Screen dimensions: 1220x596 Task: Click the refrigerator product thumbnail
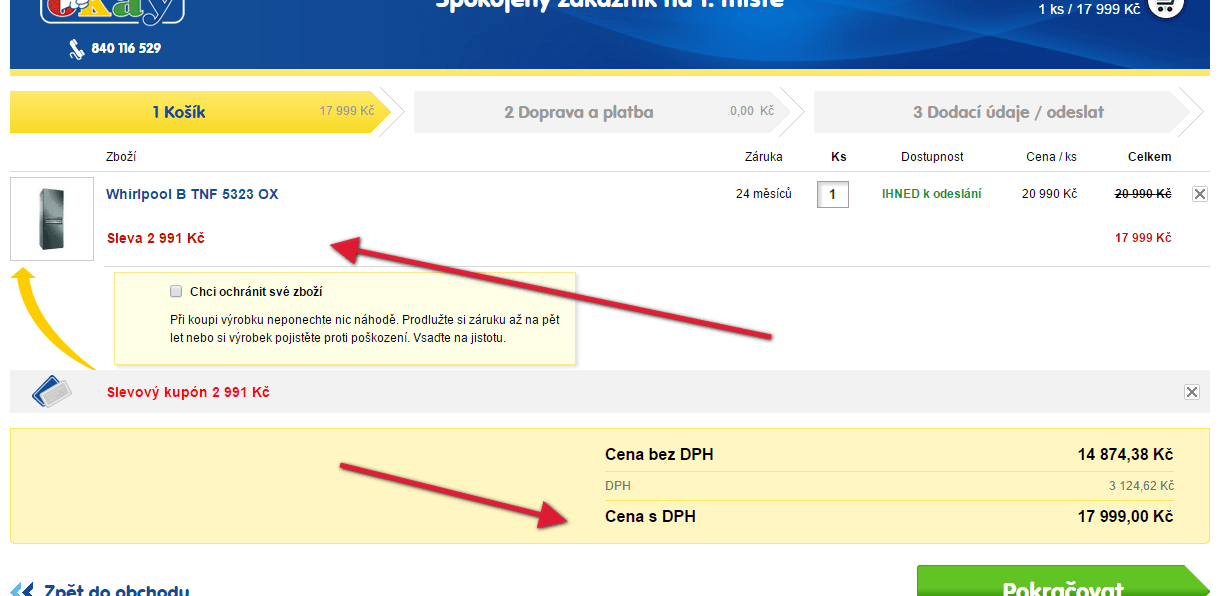click(x=52, y=219)
